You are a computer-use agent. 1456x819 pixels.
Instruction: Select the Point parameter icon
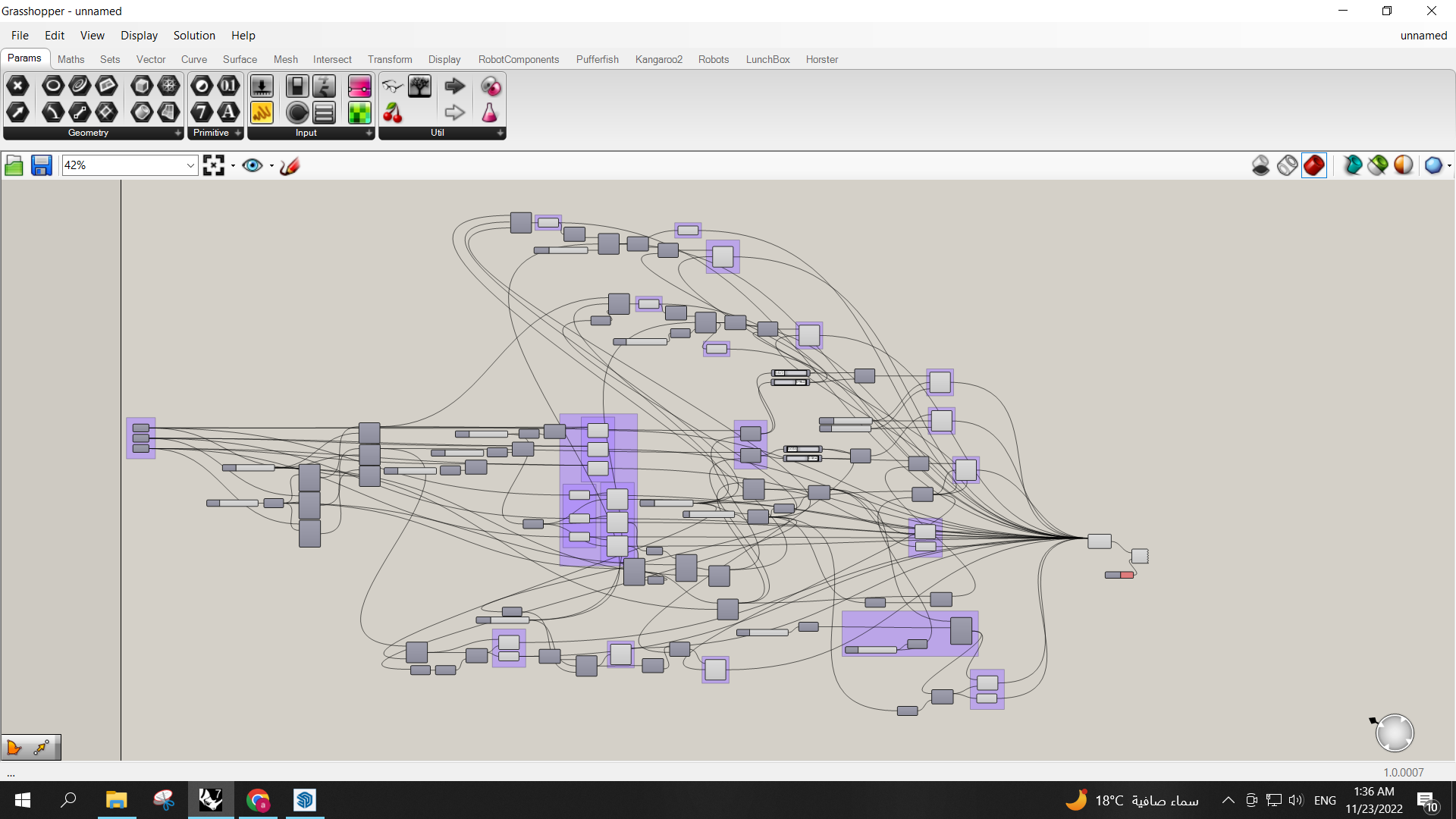coord(17,86)
